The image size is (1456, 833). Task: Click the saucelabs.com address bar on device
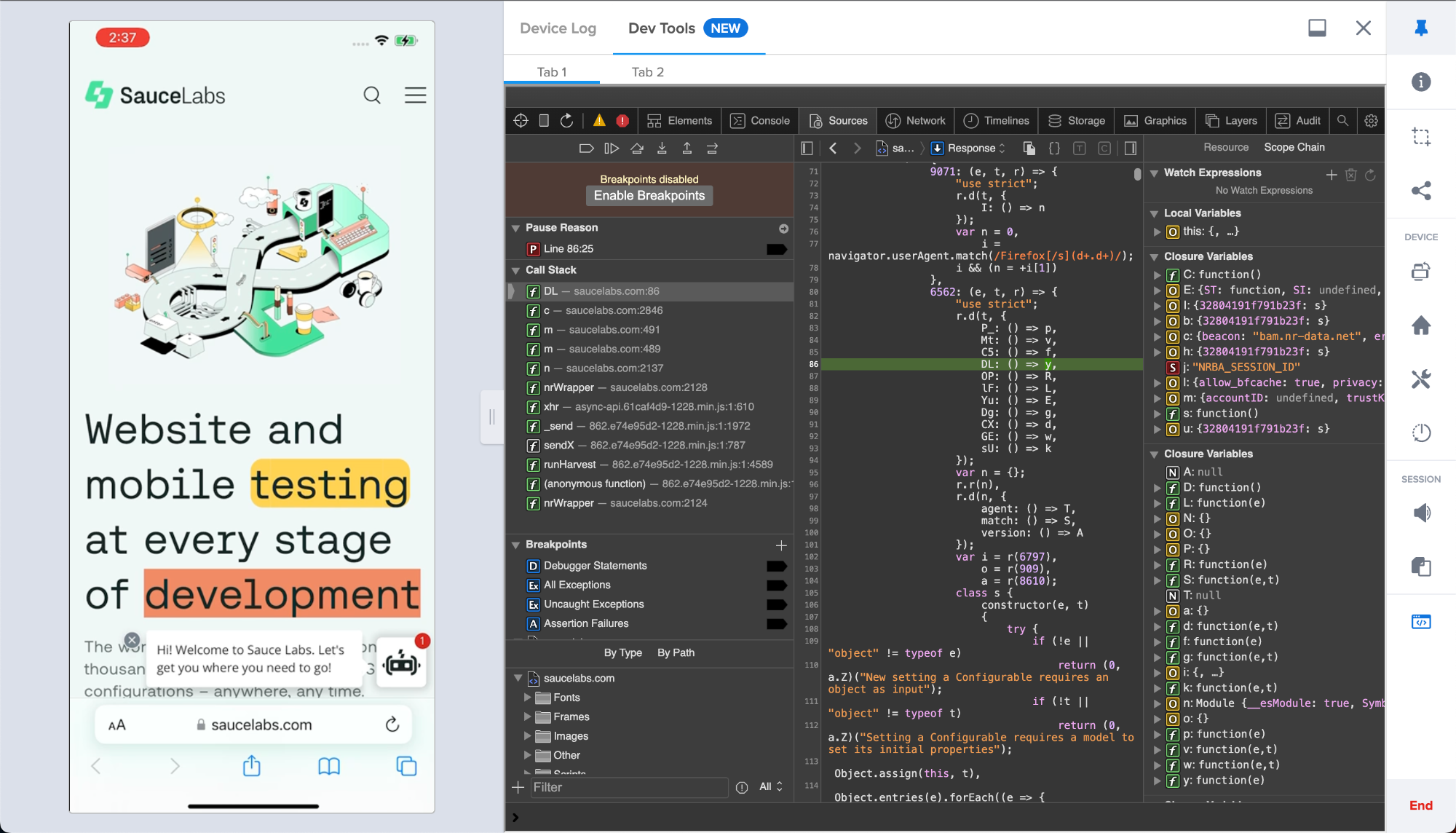(x=253, y=725)
